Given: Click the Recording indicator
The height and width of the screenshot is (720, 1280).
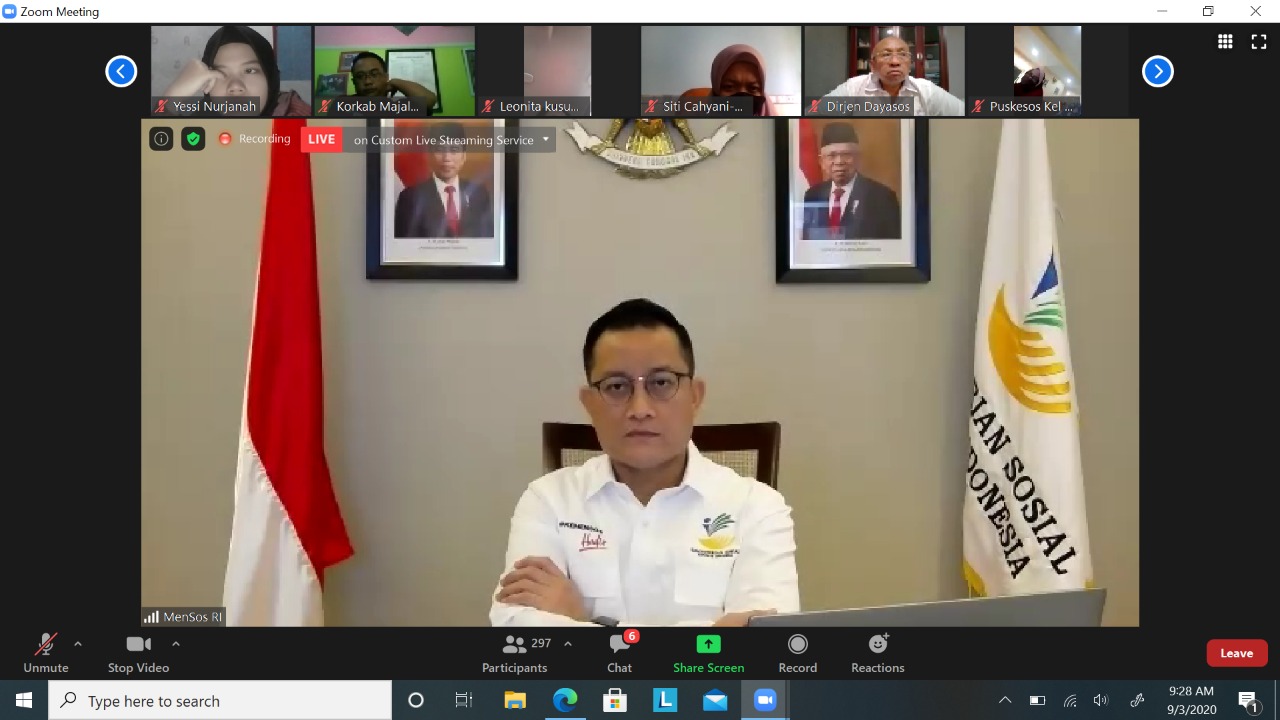Looking at the screenshot, I should tap(255, 139).
